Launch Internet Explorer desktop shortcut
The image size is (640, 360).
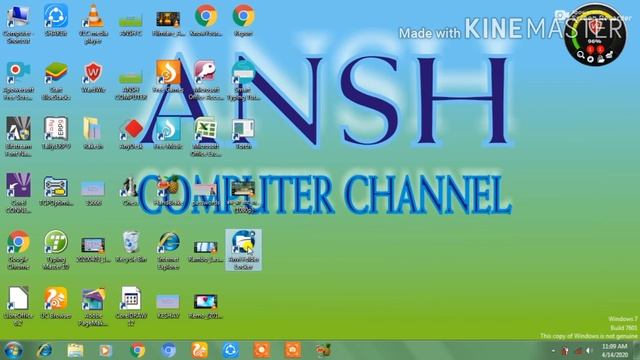pyautogui.click(x=169, y=251)
